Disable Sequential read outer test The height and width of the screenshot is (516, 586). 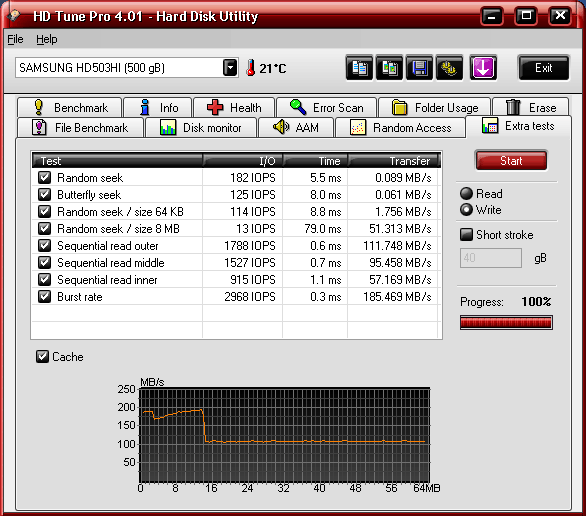pyautogui.click(x=44, y=245)
